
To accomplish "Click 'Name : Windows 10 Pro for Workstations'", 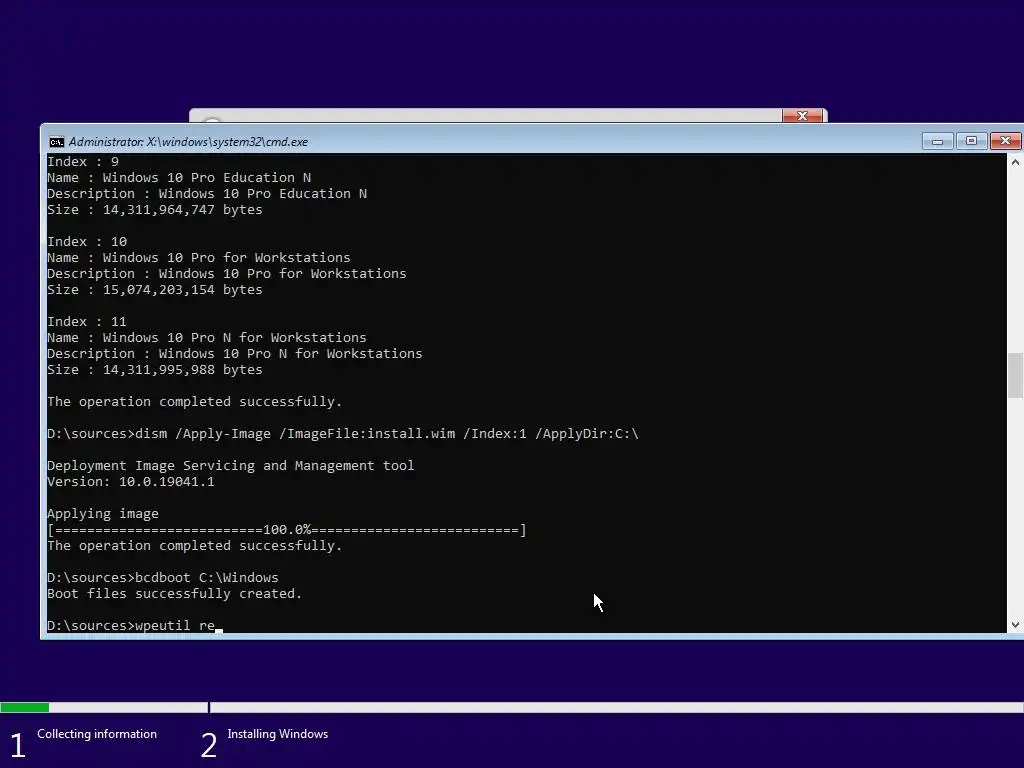I will coord(199,257).
